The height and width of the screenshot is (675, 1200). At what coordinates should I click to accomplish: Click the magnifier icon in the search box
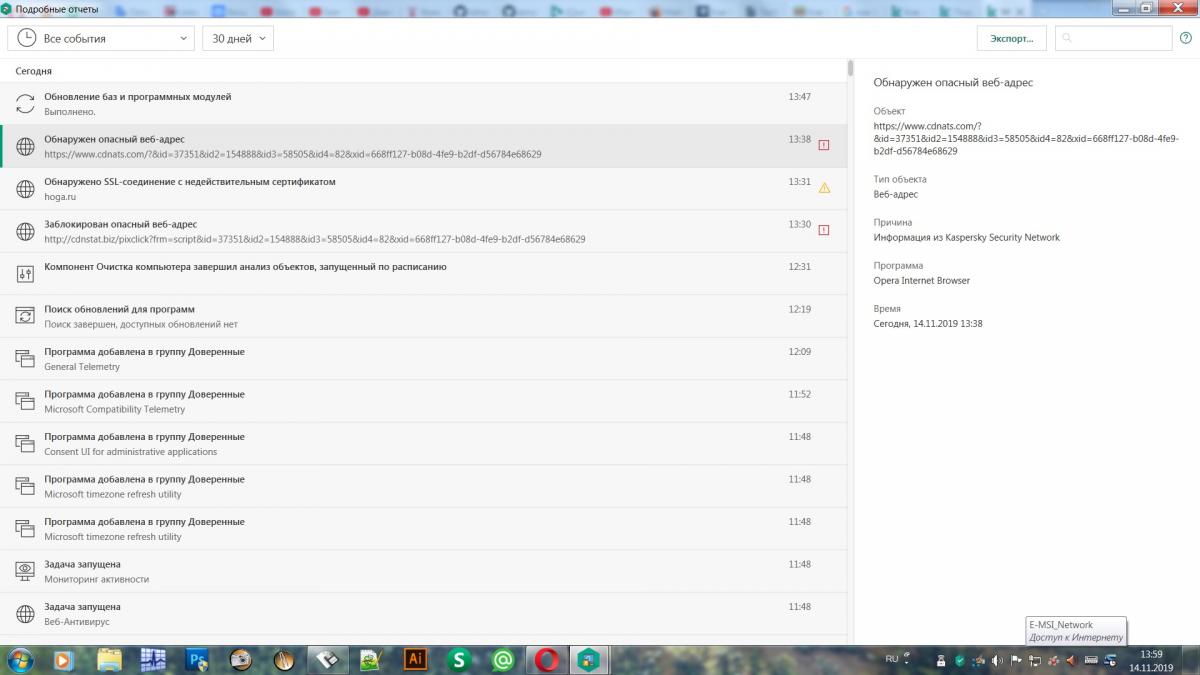pos(1067,38)
